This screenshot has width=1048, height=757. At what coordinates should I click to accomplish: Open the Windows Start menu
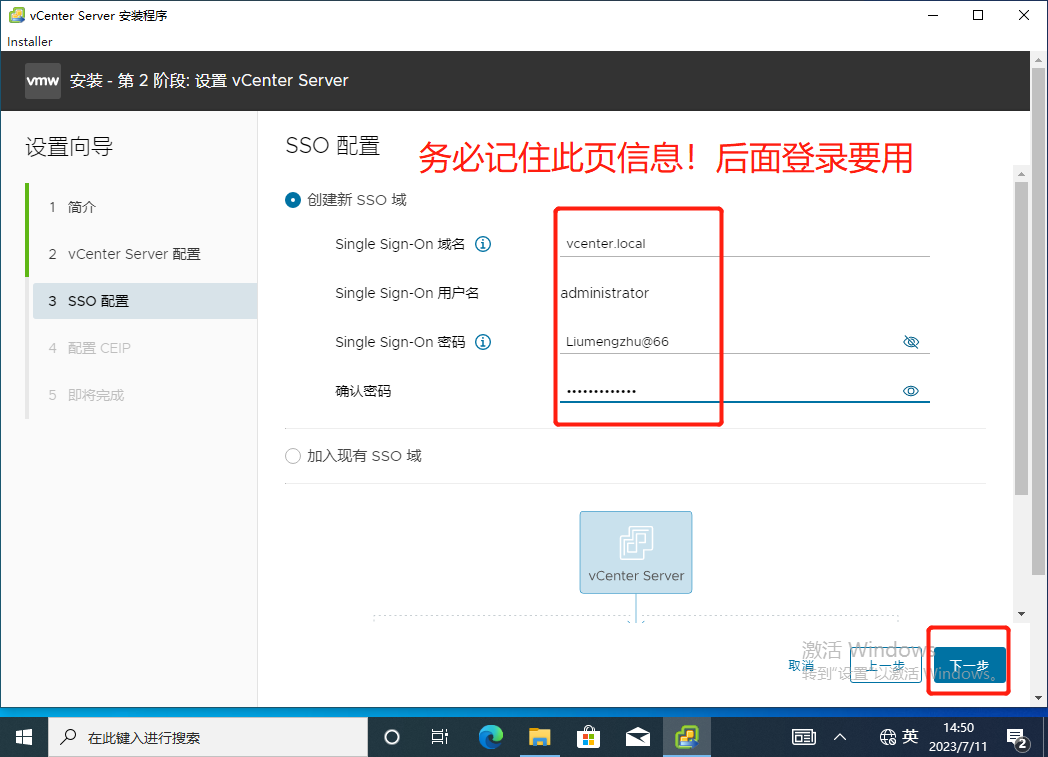coord(24,737)
